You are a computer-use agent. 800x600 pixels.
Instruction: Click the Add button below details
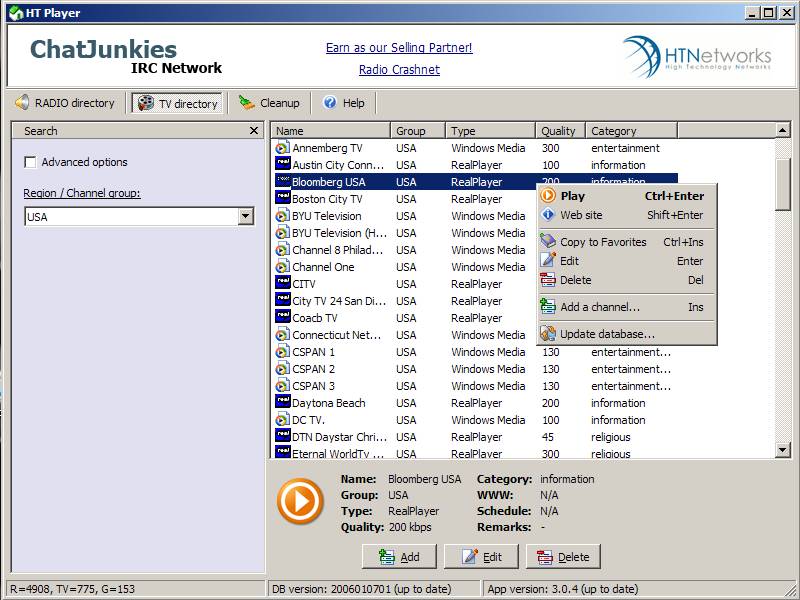pos(399,557)
